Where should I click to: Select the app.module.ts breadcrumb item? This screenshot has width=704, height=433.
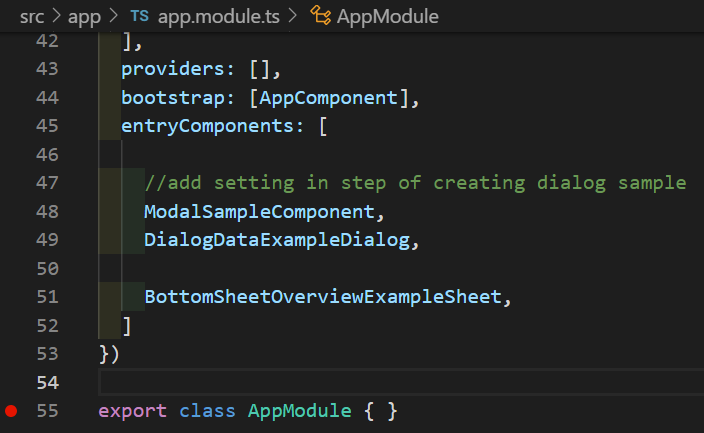pyautogui.click(x=219, y=17)
